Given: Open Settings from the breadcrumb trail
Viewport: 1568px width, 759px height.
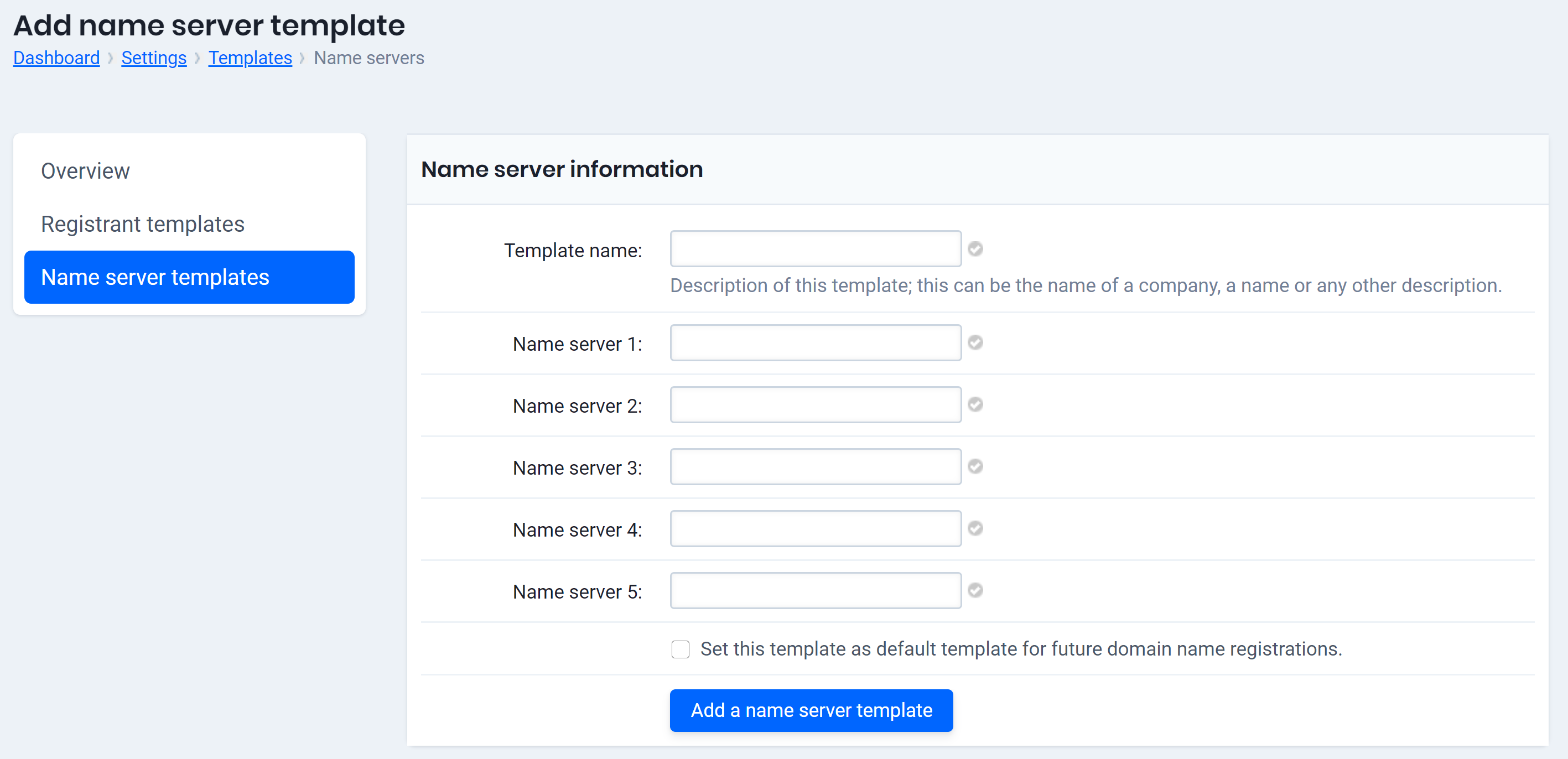Looking at the screenshot, I should [x=153, y=58].
